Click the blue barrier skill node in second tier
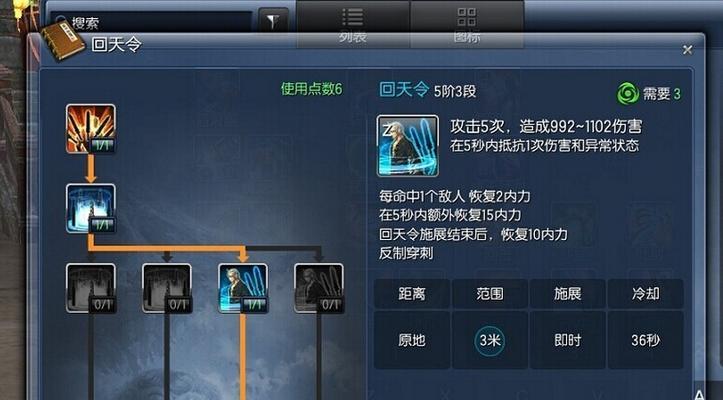The height and width of the screenshot is (400, 723). click(x=91, y=209)
